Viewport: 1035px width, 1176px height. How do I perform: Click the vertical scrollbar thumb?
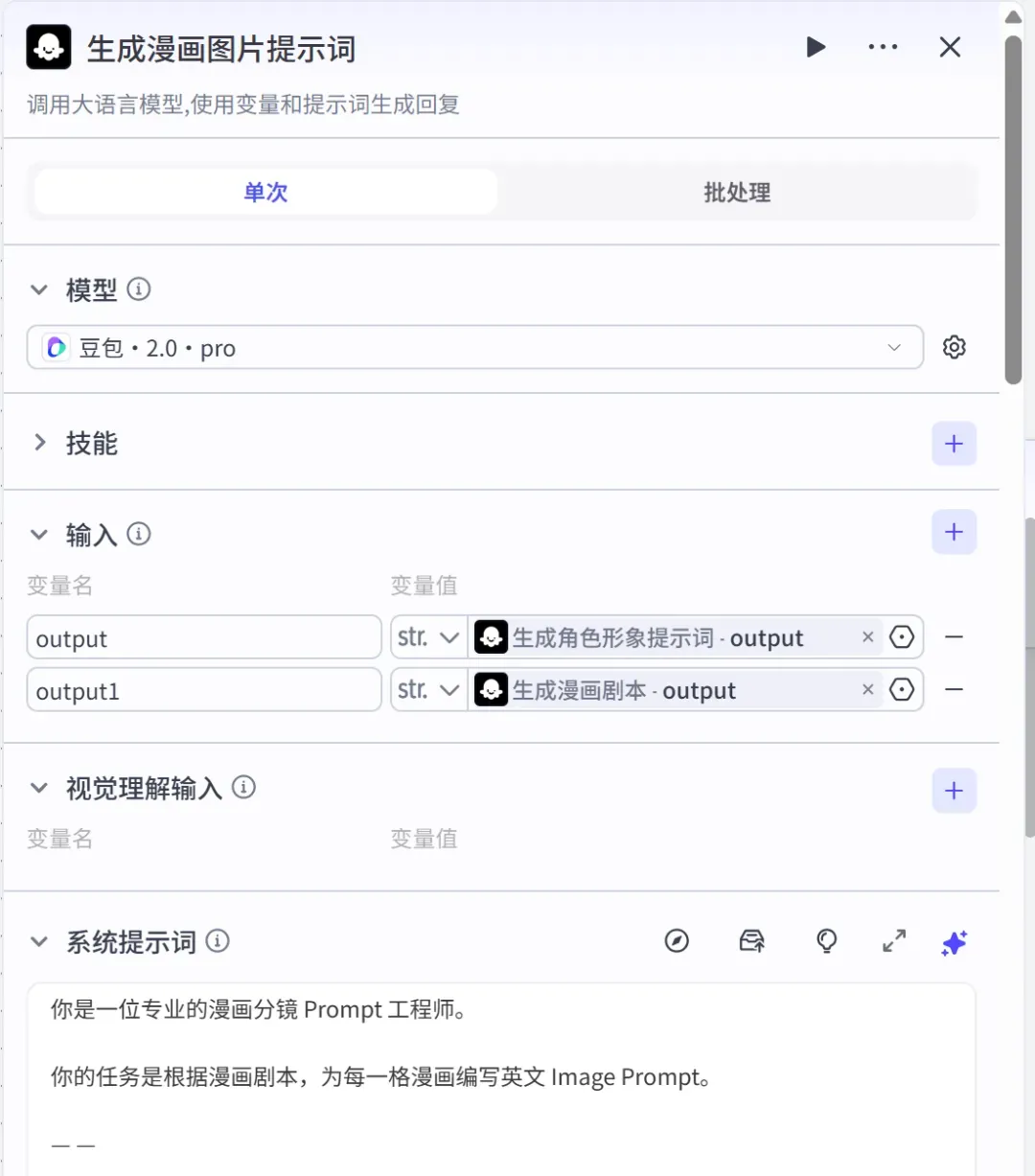1013,211
